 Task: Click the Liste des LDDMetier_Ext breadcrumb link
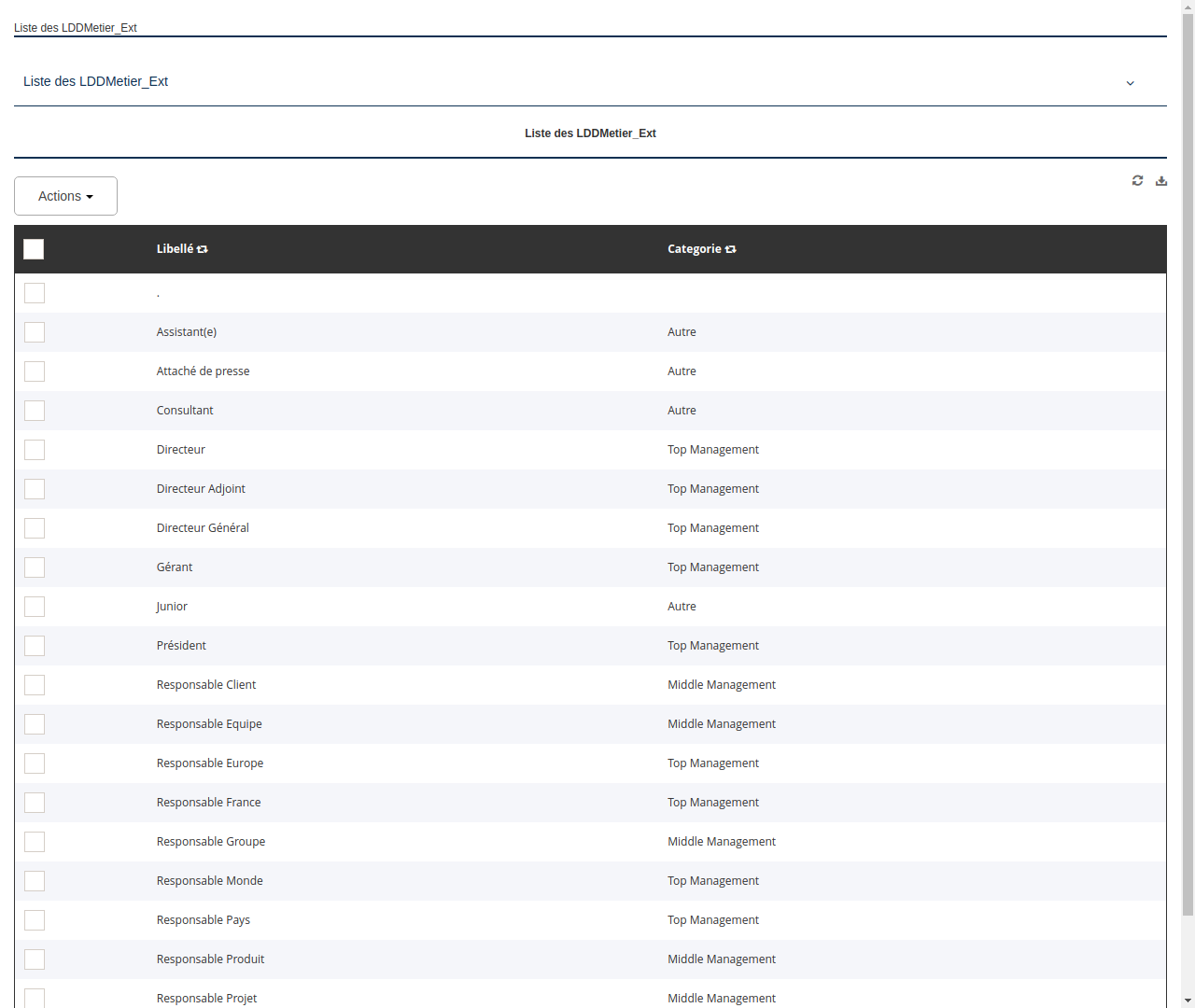76,28
